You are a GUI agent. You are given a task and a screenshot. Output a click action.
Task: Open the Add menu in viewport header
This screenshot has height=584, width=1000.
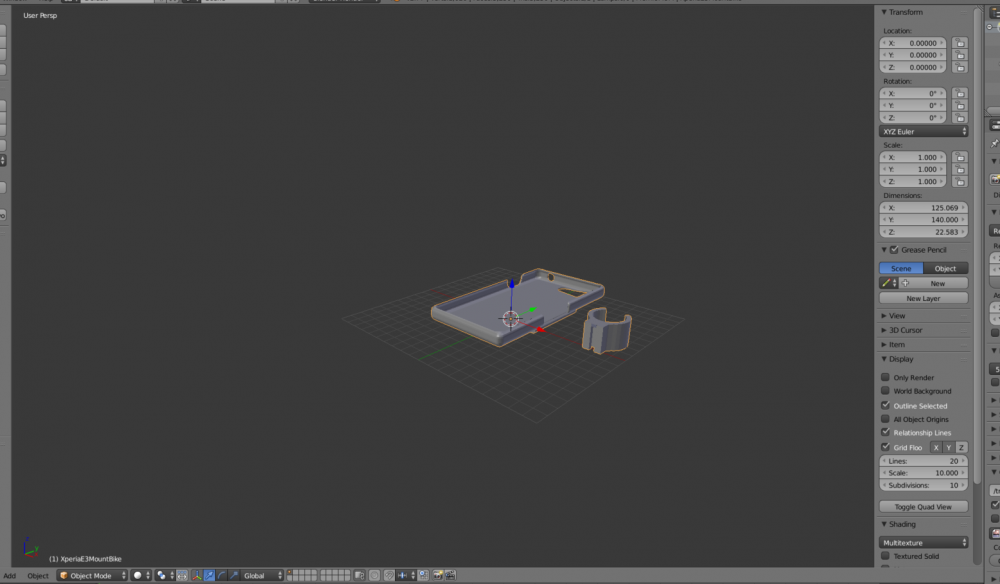[x=10, y=576]
